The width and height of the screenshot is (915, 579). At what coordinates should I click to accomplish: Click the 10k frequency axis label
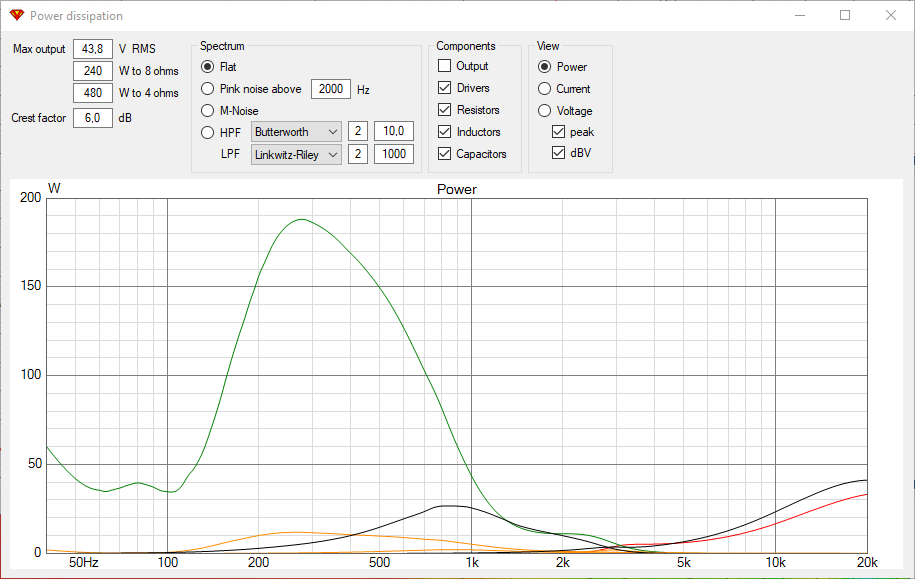click(776, 563)
